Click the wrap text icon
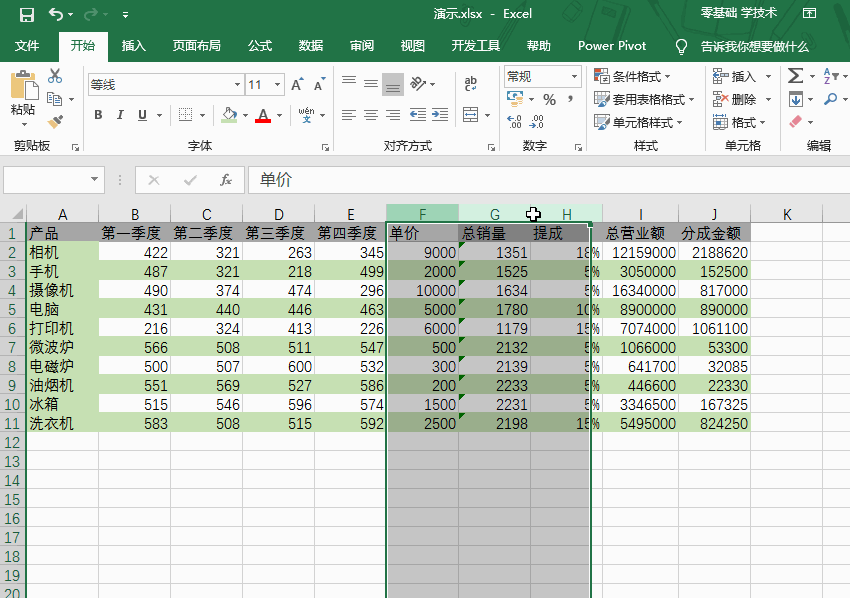The height and width of the screenshot is (598, 850). pos(471,84)
